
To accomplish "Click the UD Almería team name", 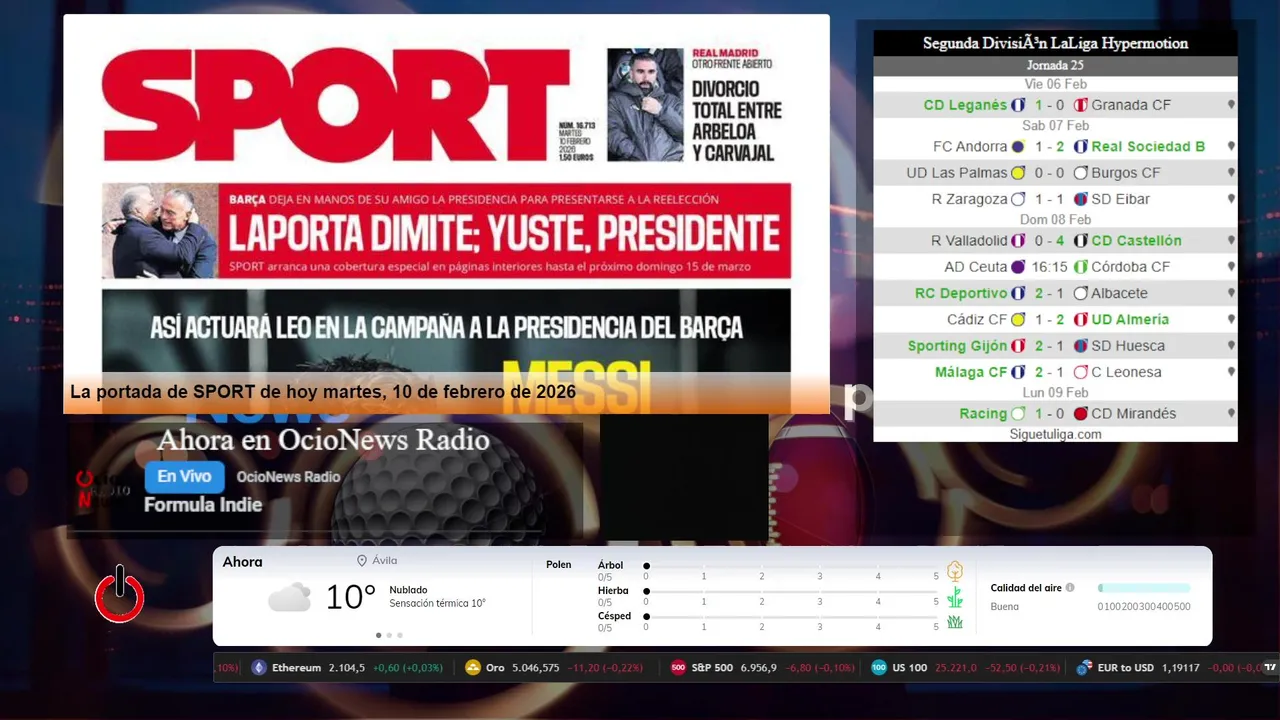I will (x=1130, y=320).
